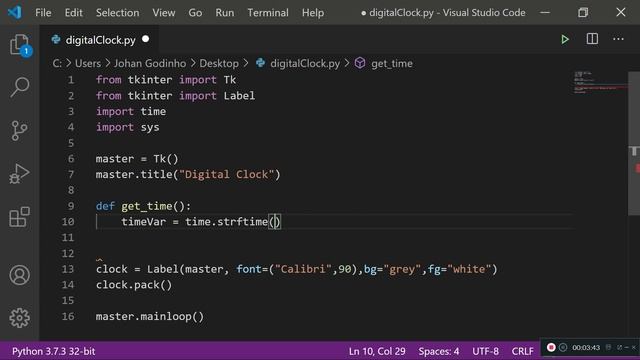This screenshot has height=360, width=640.
Task: Click "master = Tk()" on line 6
Action: pos(137,159)
